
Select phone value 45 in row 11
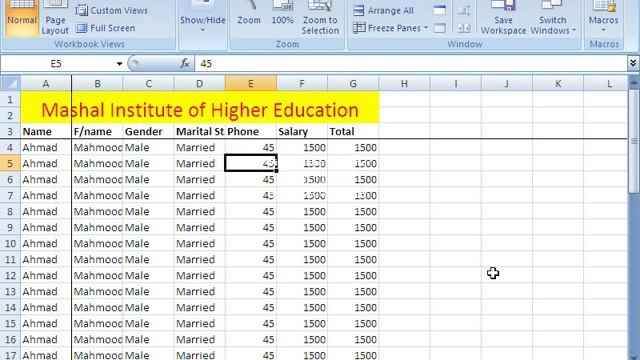tap(251, 259)
